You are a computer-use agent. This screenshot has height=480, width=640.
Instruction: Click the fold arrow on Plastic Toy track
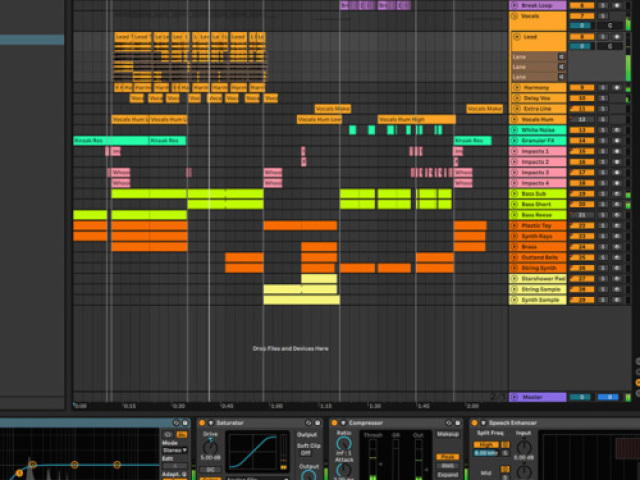click(514, 226)
